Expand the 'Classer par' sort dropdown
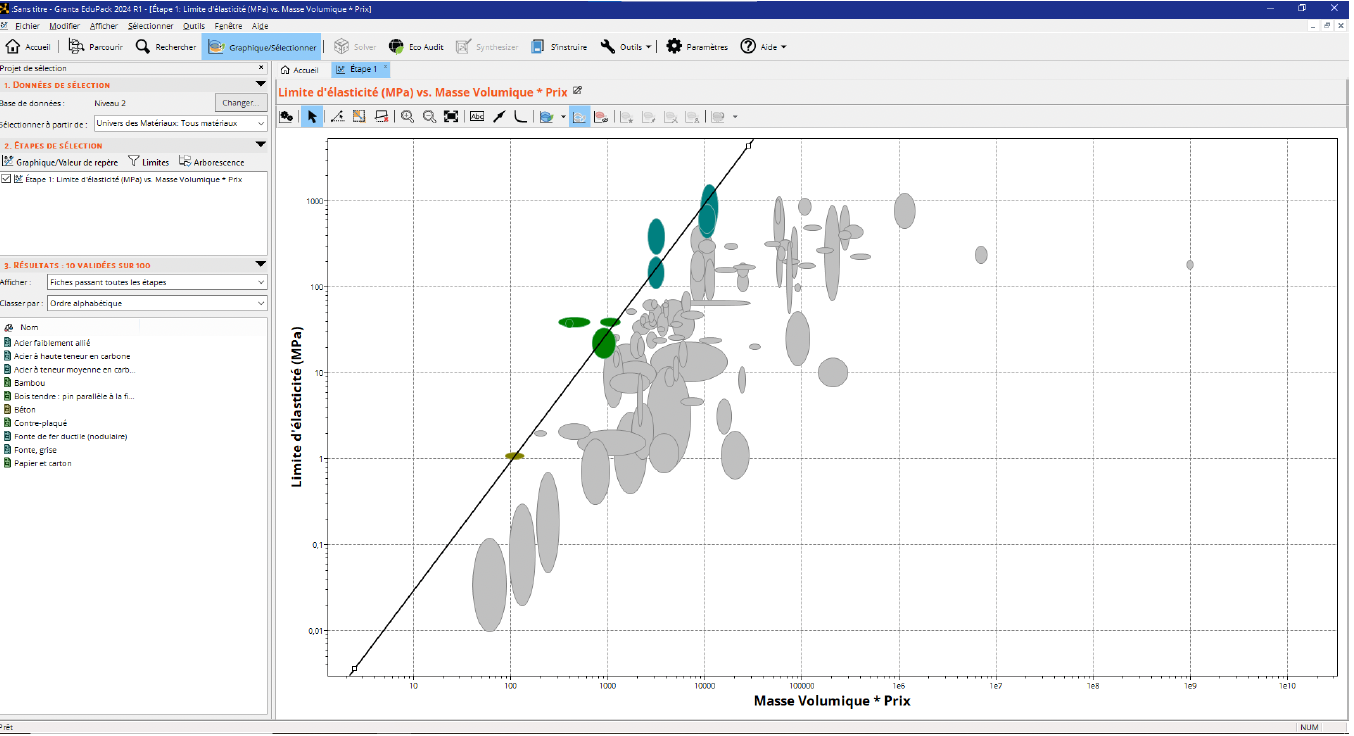Screen dimensions: 1354x736 tap(158, 303)
